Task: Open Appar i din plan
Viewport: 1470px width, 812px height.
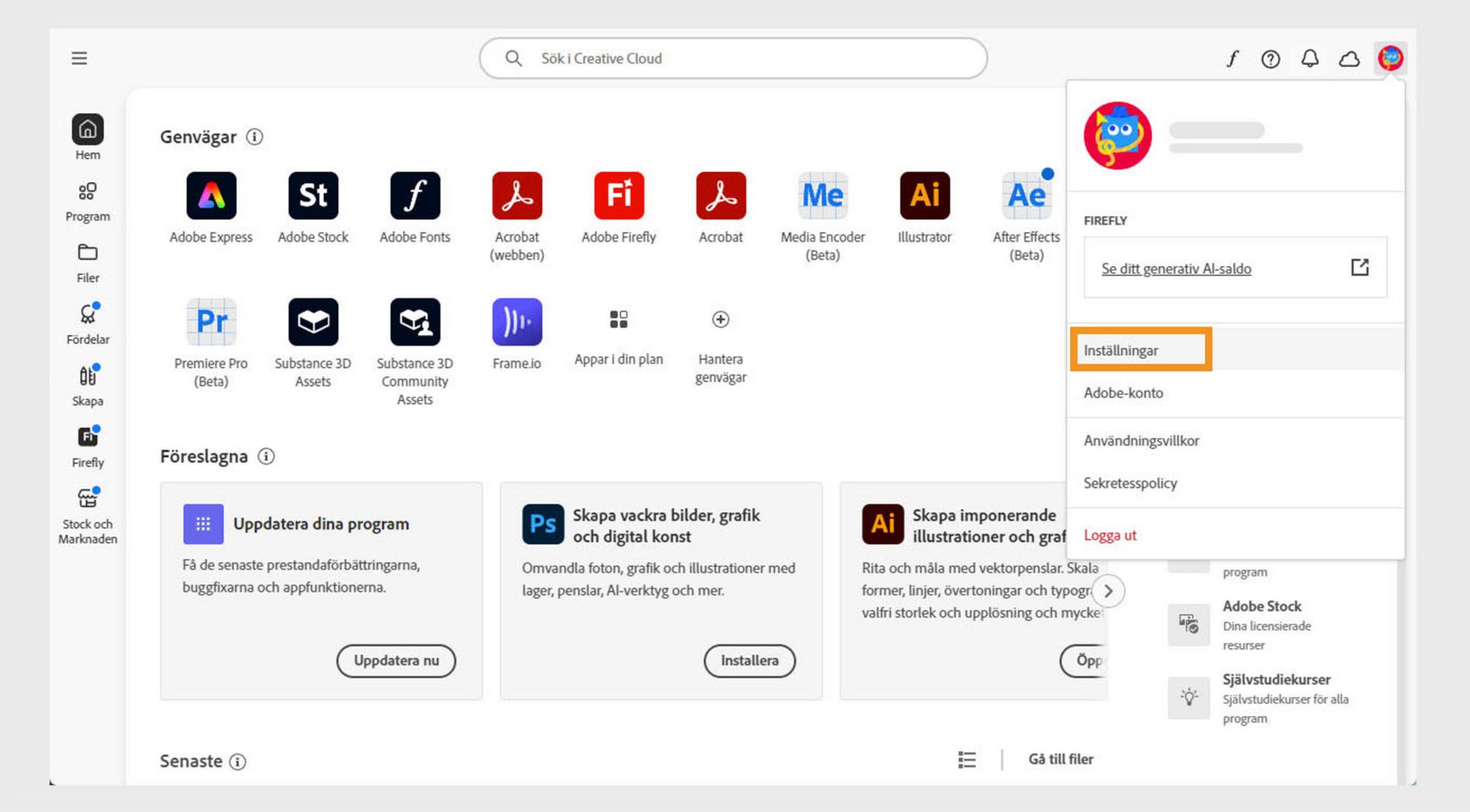Action: point(619,337)
